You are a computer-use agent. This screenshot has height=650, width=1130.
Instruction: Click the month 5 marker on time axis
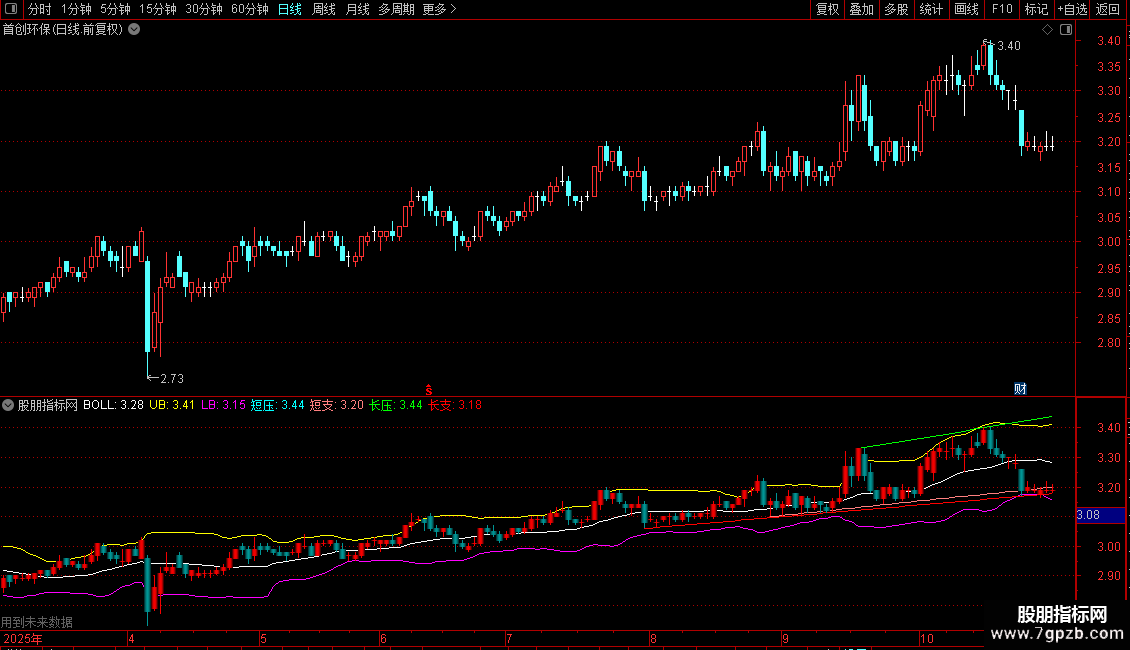coord(263,638)
